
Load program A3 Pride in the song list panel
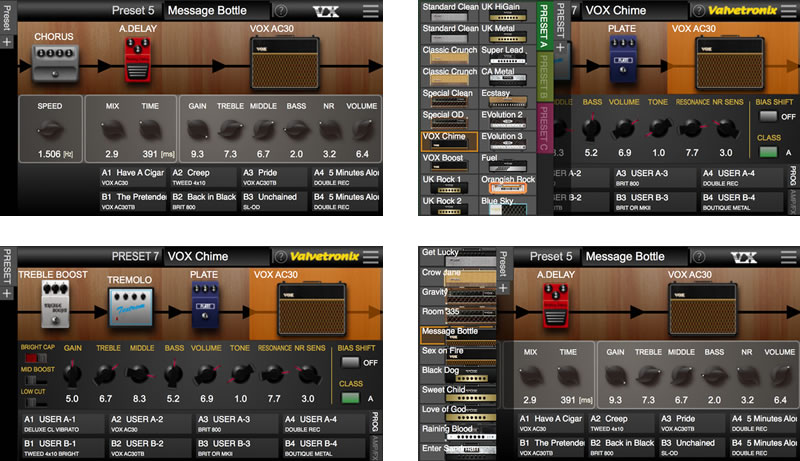692,423
